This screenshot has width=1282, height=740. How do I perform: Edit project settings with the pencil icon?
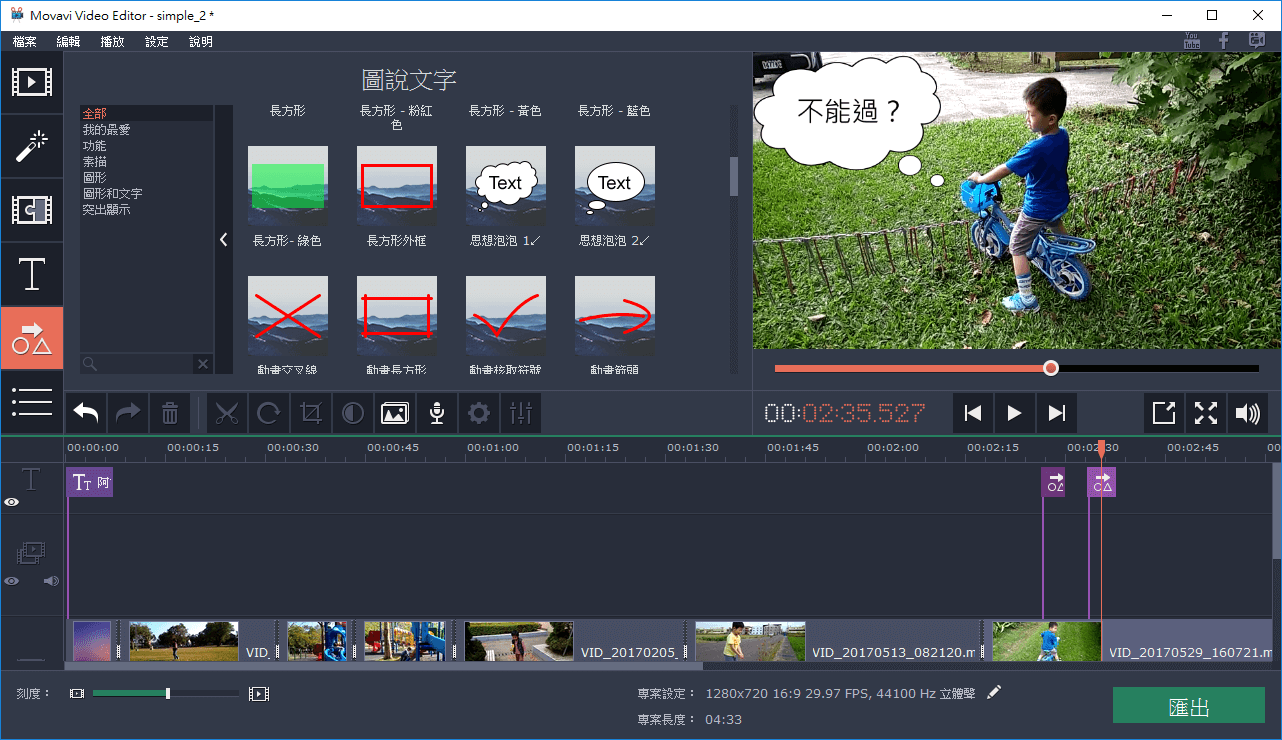993,690
